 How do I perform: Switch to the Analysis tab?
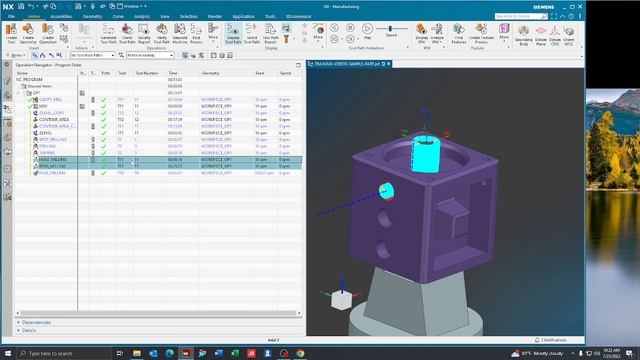(x=142, y=16)
